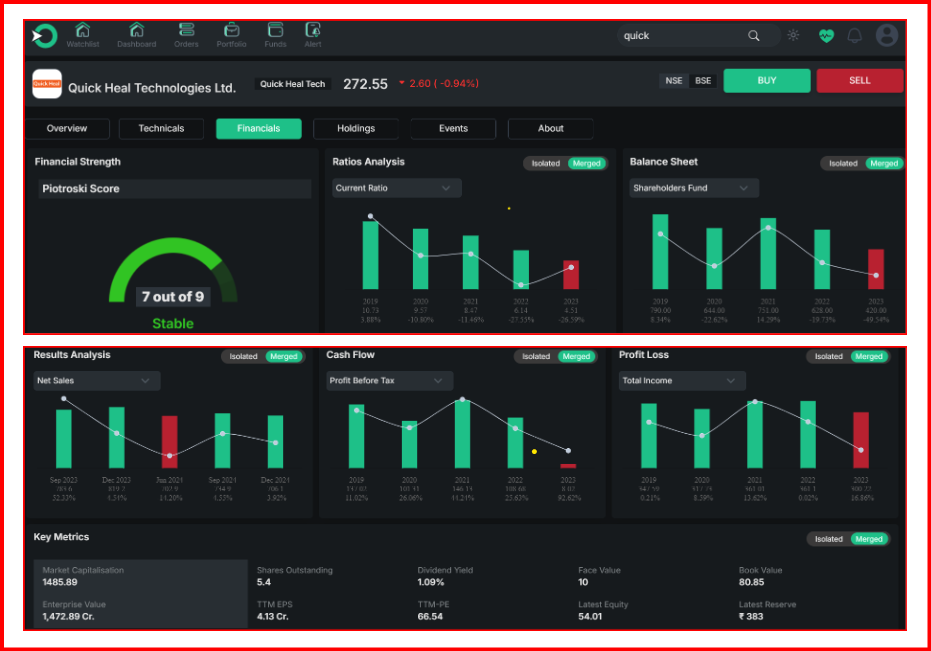The width and height of the screenshot is (931, 651).
Task: Open the Current Ratio dropdown
Action: 397,188
